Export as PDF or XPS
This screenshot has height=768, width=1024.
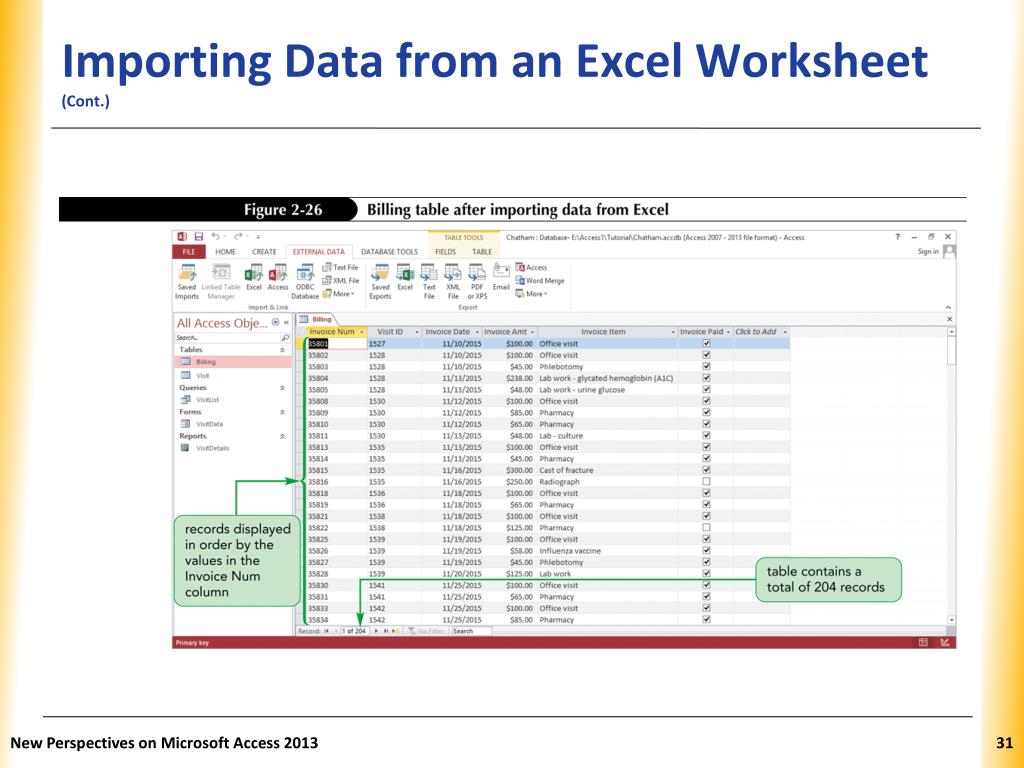tap(477, 281)
